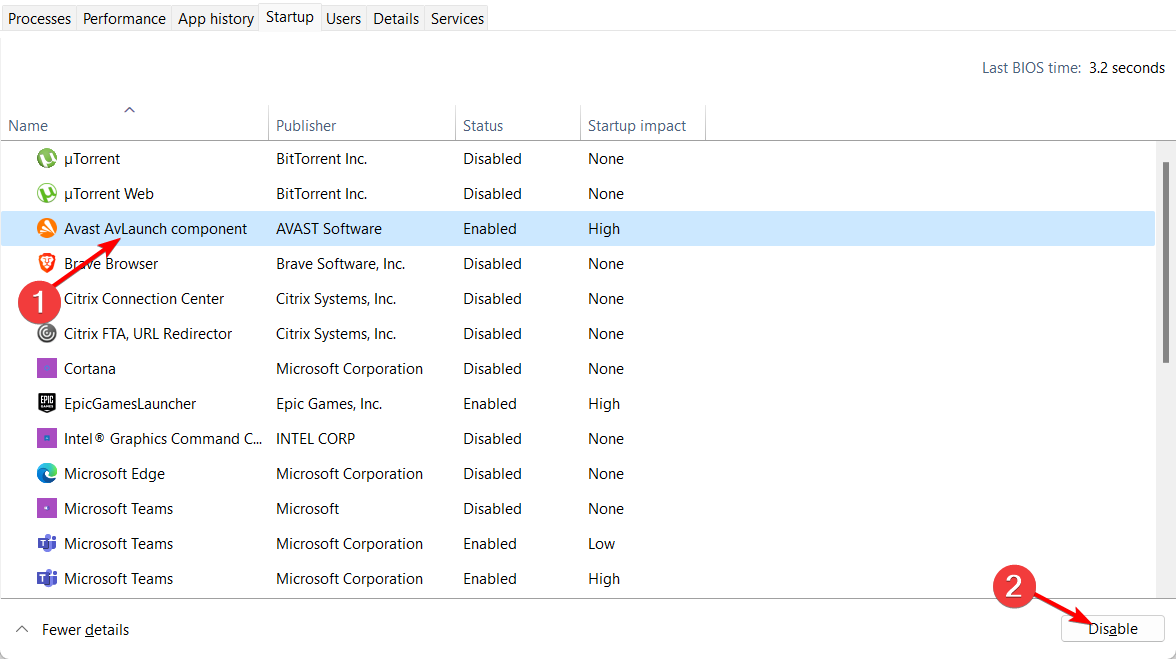Open the Performance tab

[x=124, y=19]
